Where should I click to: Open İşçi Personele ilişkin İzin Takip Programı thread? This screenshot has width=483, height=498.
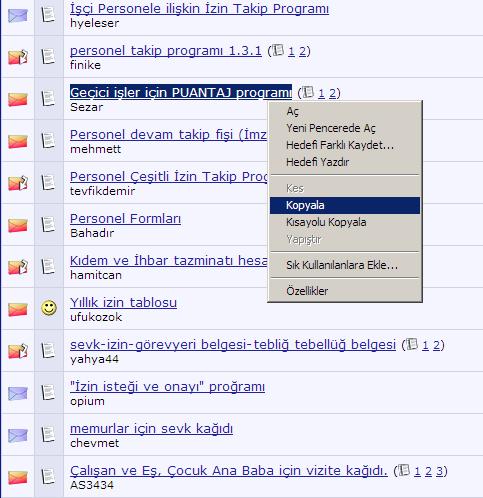coord(199,9)
